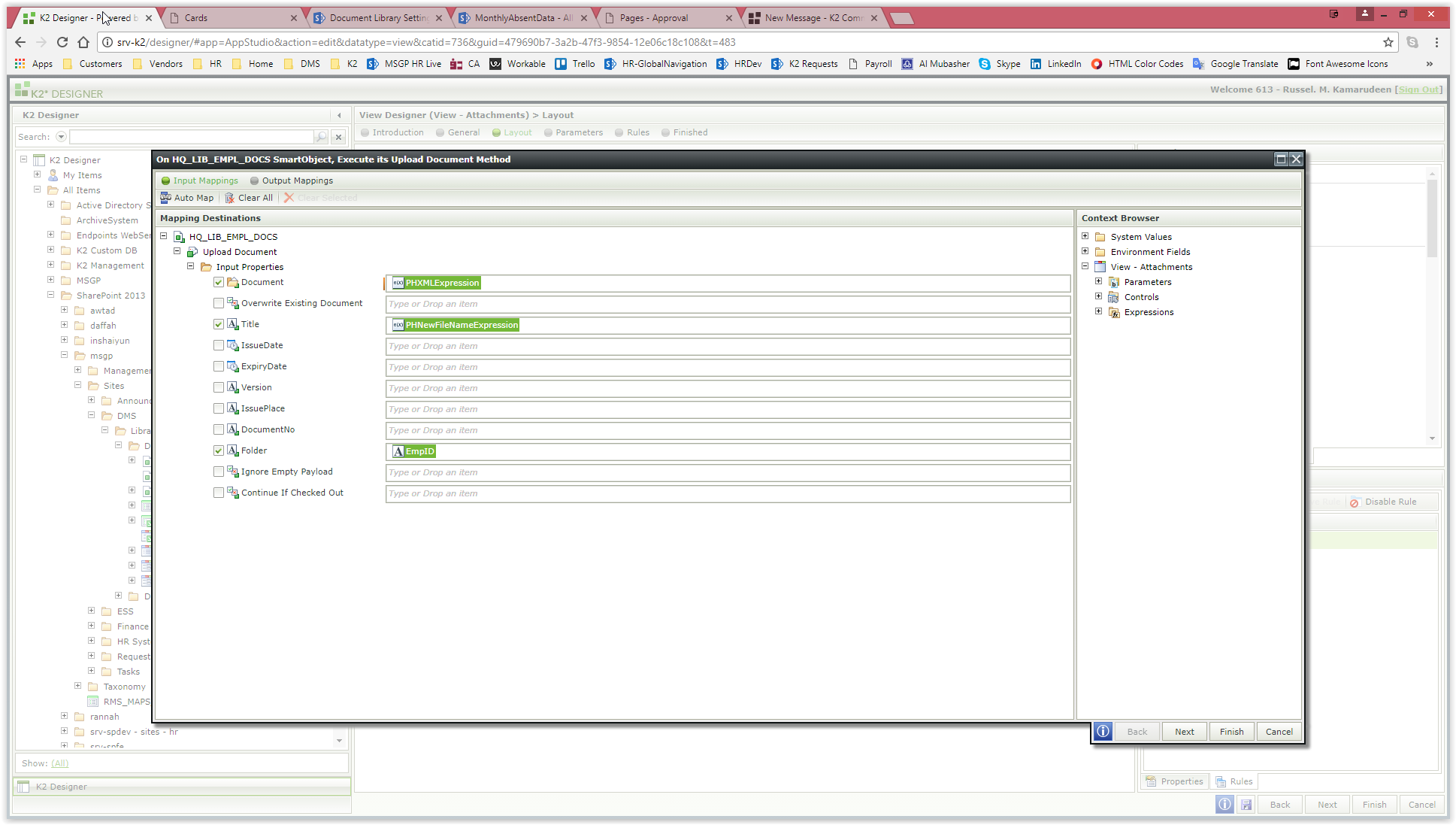
Task: Uncheck the Document checkbox
Action: pyautogui.click(x=219, y=282)
